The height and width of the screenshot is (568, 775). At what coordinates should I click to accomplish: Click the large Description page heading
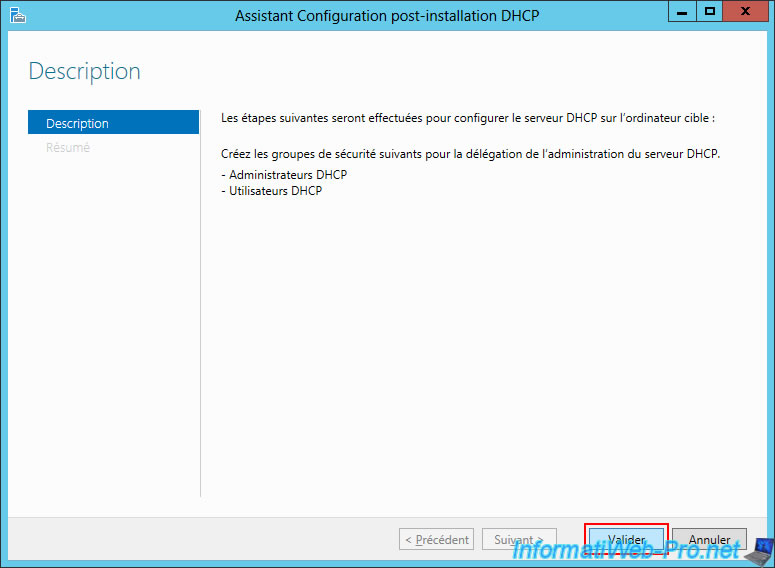pos(84,72)
